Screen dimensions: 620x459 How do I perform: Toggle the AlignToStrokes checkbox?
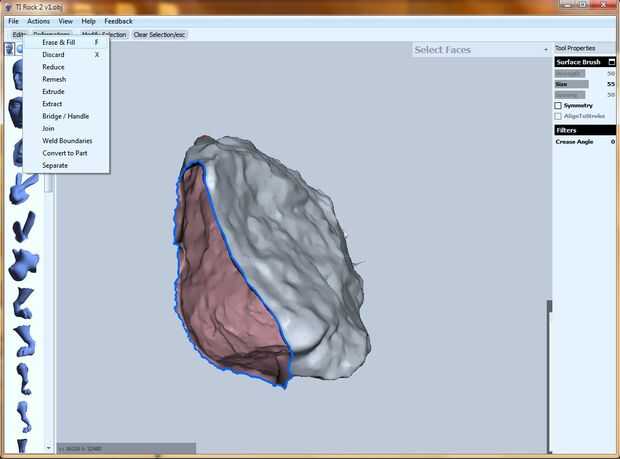558,116
